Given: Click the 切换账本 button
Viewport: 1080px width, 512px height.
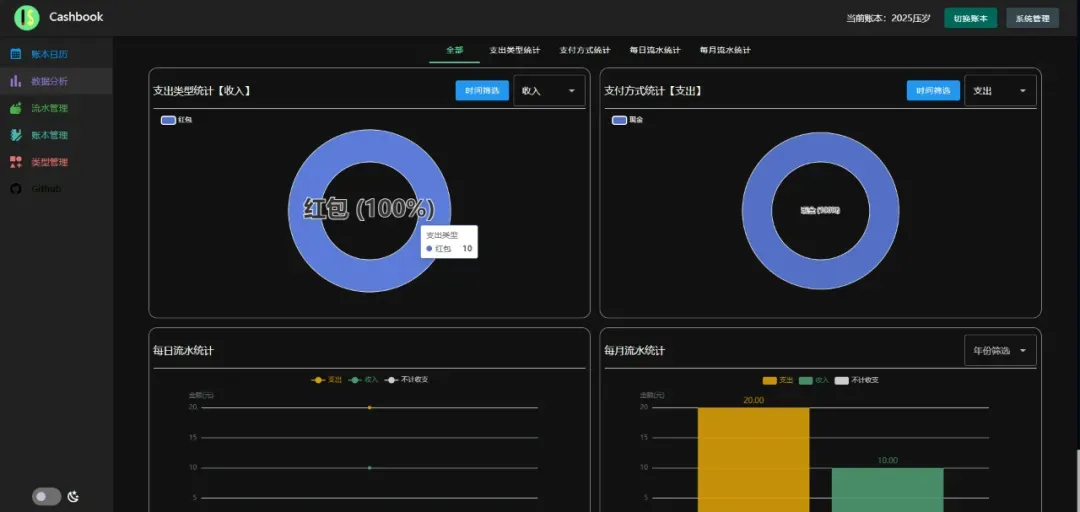Looking at the screenshot, I should point(970,18).
